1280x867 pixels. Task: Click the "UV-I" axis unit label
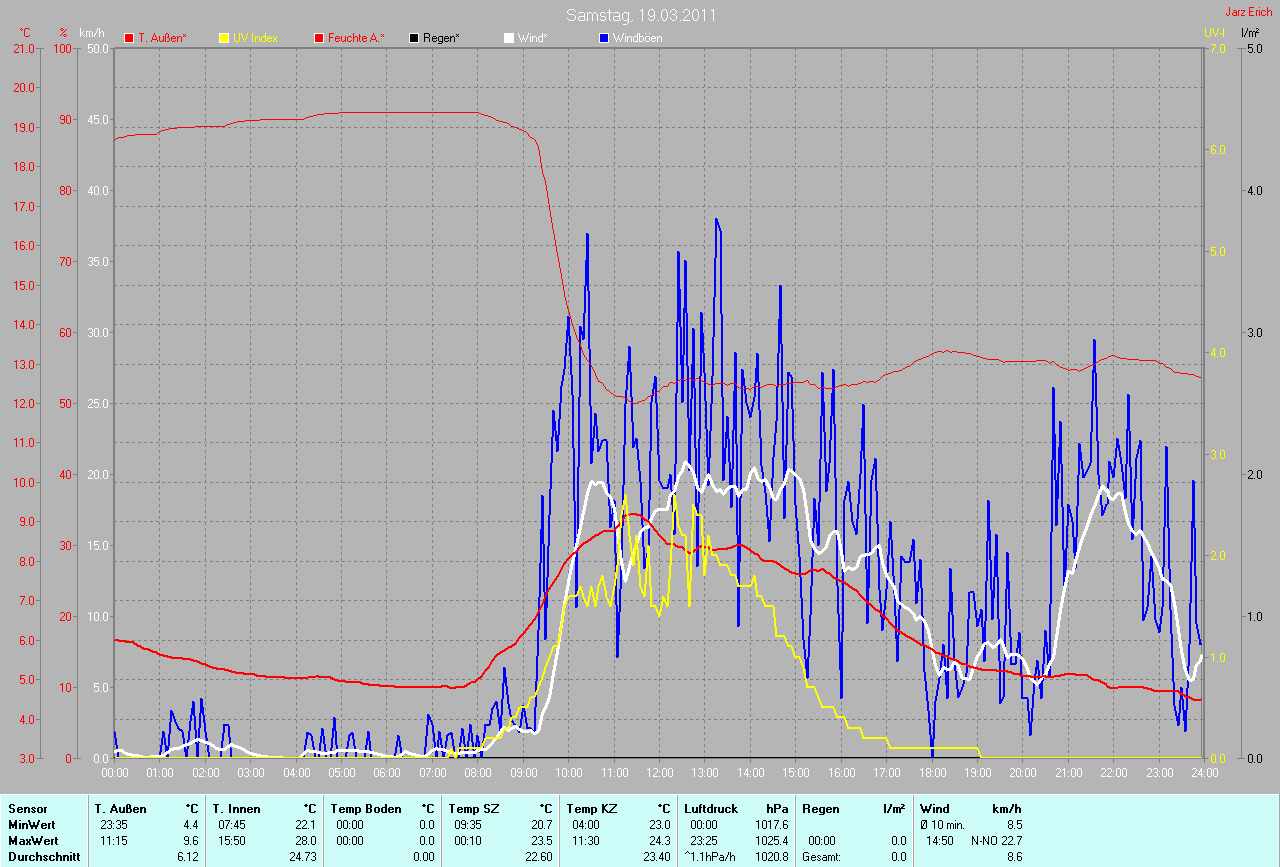(1214, 33)
